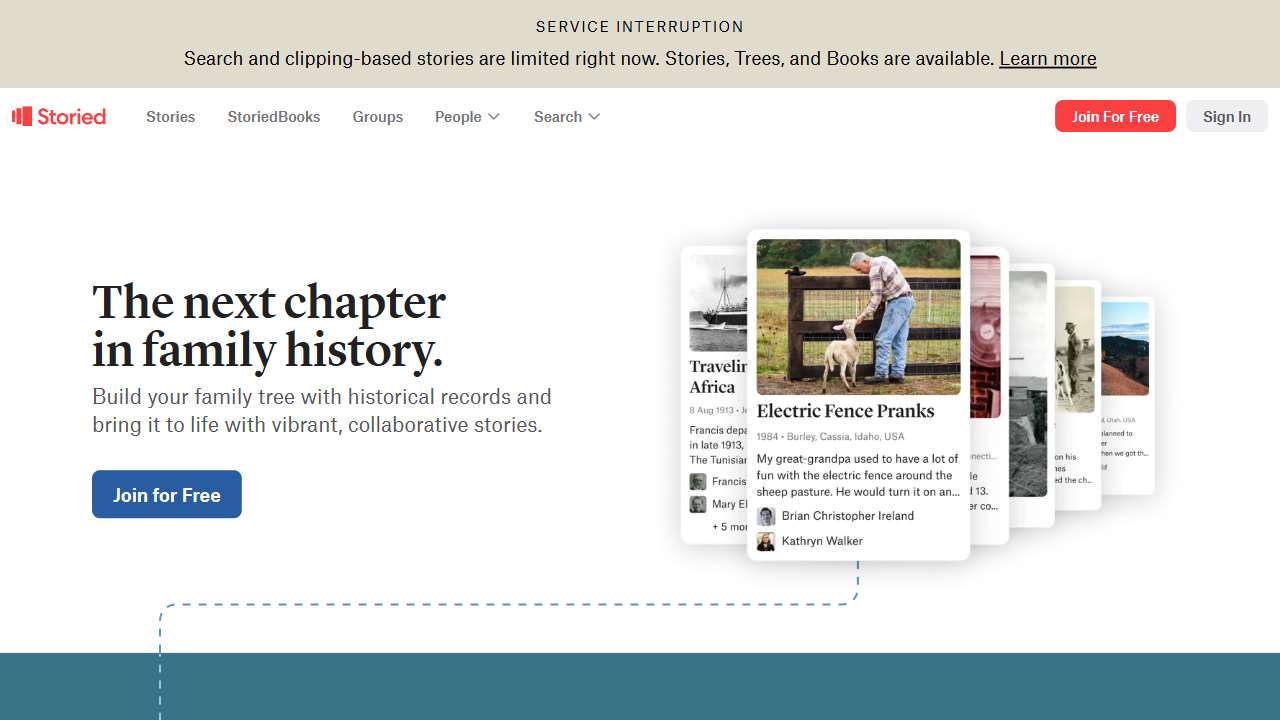Click the Francis avatar on Africa card
Viewport: 1280px width, 720px height.
[698, 482]
